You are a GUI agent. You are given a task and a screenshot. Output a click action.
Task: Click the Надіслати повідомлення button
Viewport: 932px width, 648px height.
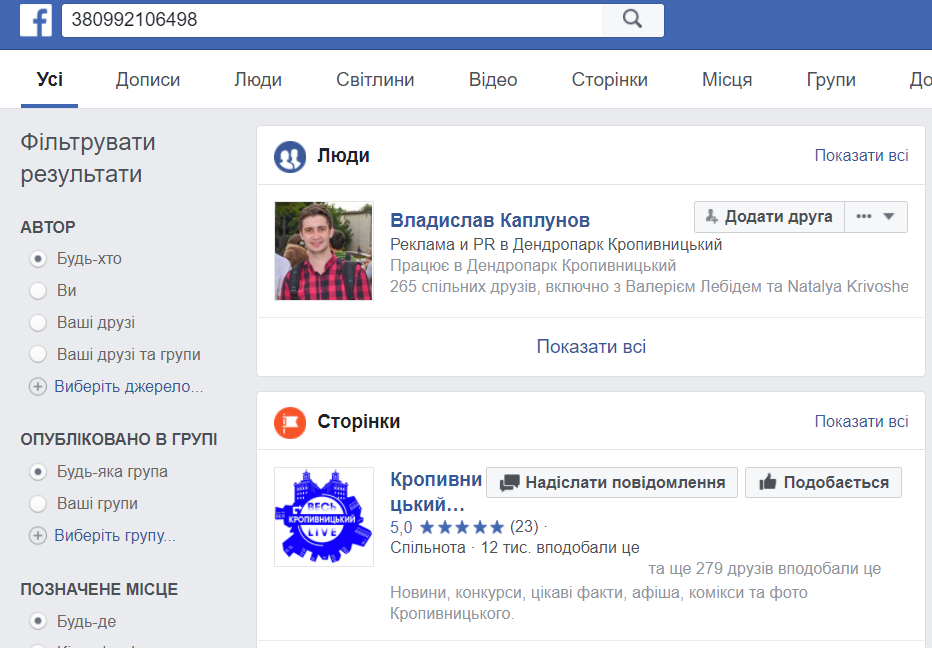[x=612, y=482]
